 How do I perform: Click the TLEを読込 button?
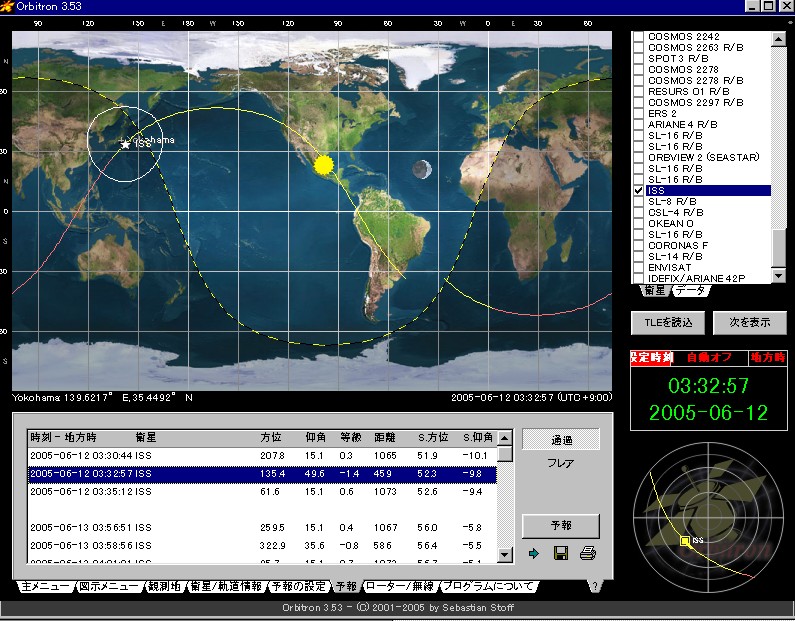coord(668,323)
